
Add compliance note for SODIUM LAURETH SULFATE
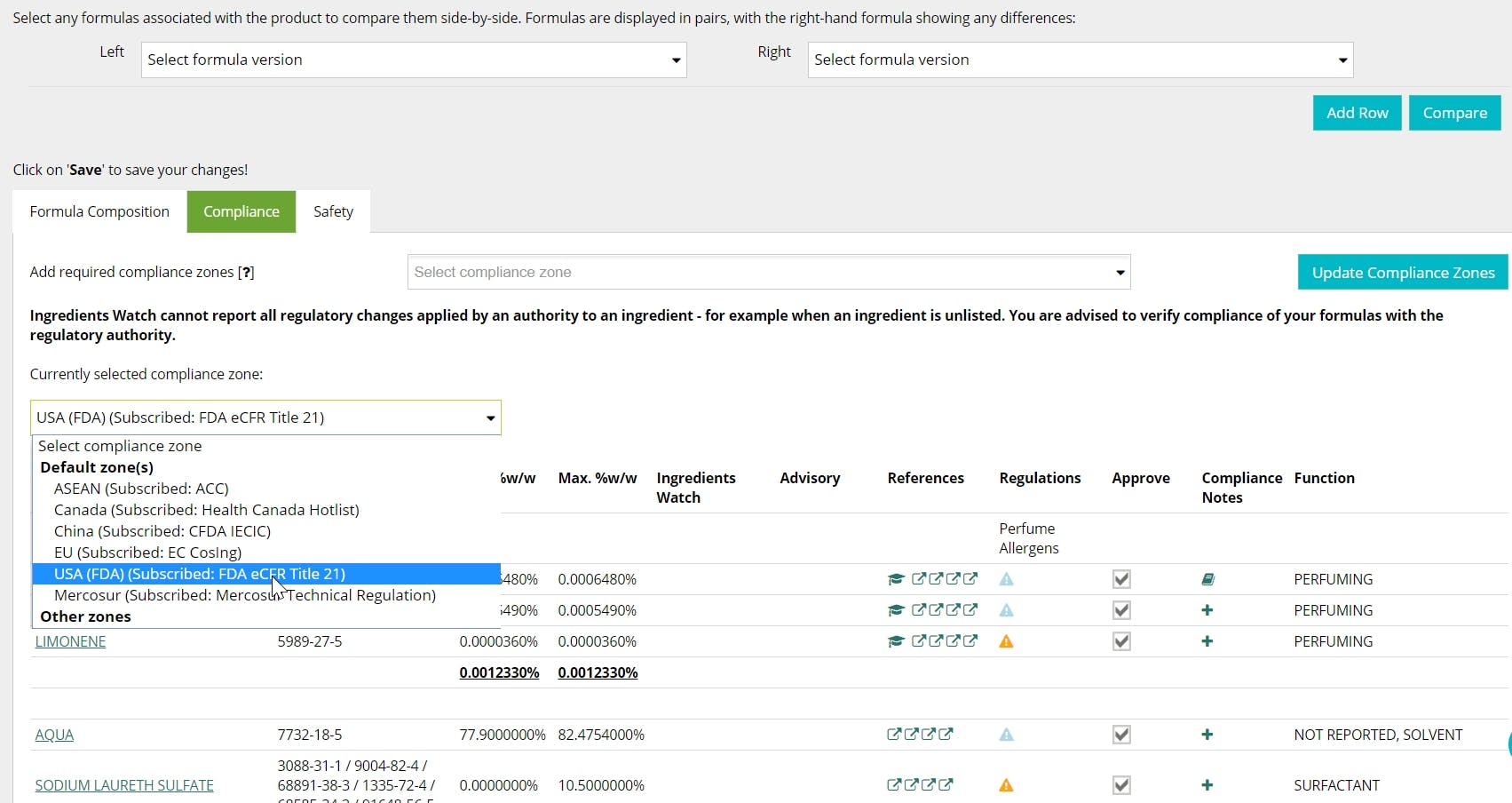point(1207,785)
